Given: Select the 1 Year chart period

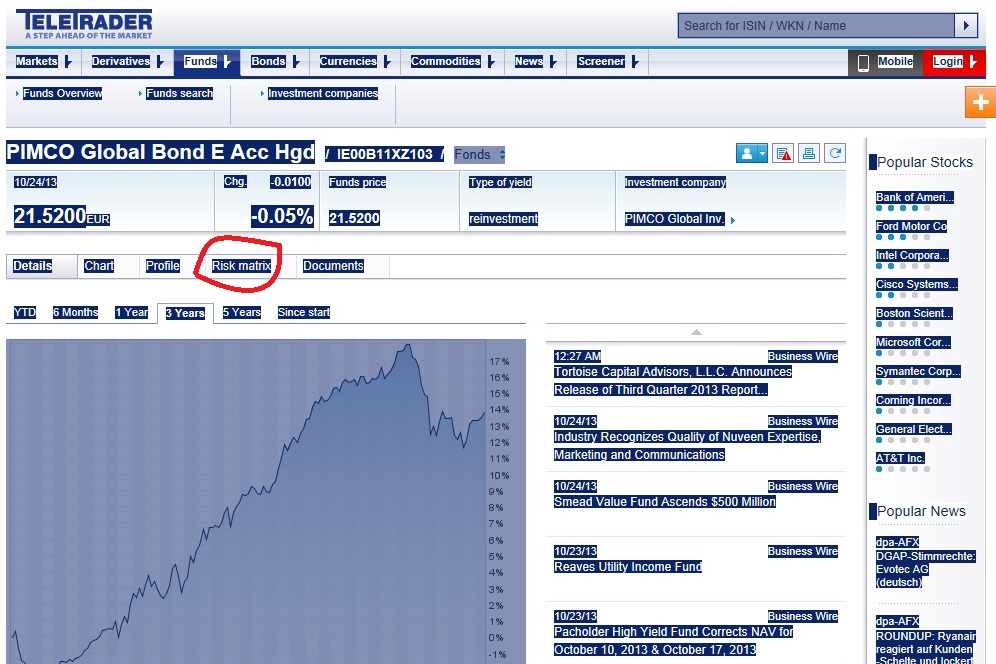Looking at the screenshot, I should [x=131, y=312].
